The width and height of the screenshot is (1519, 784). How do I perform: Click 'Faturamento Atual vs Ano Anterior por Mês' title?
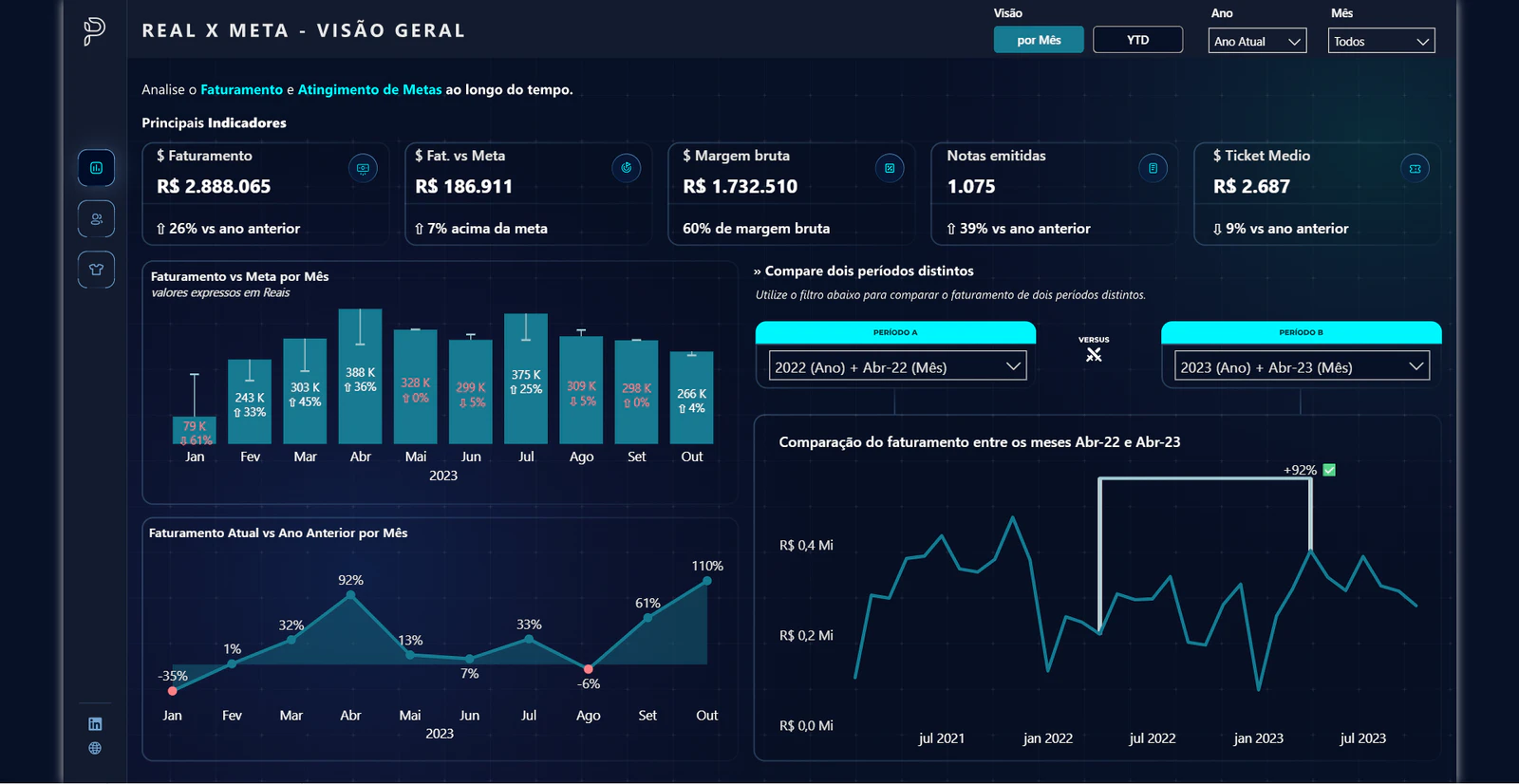click(x=278, y=532)
